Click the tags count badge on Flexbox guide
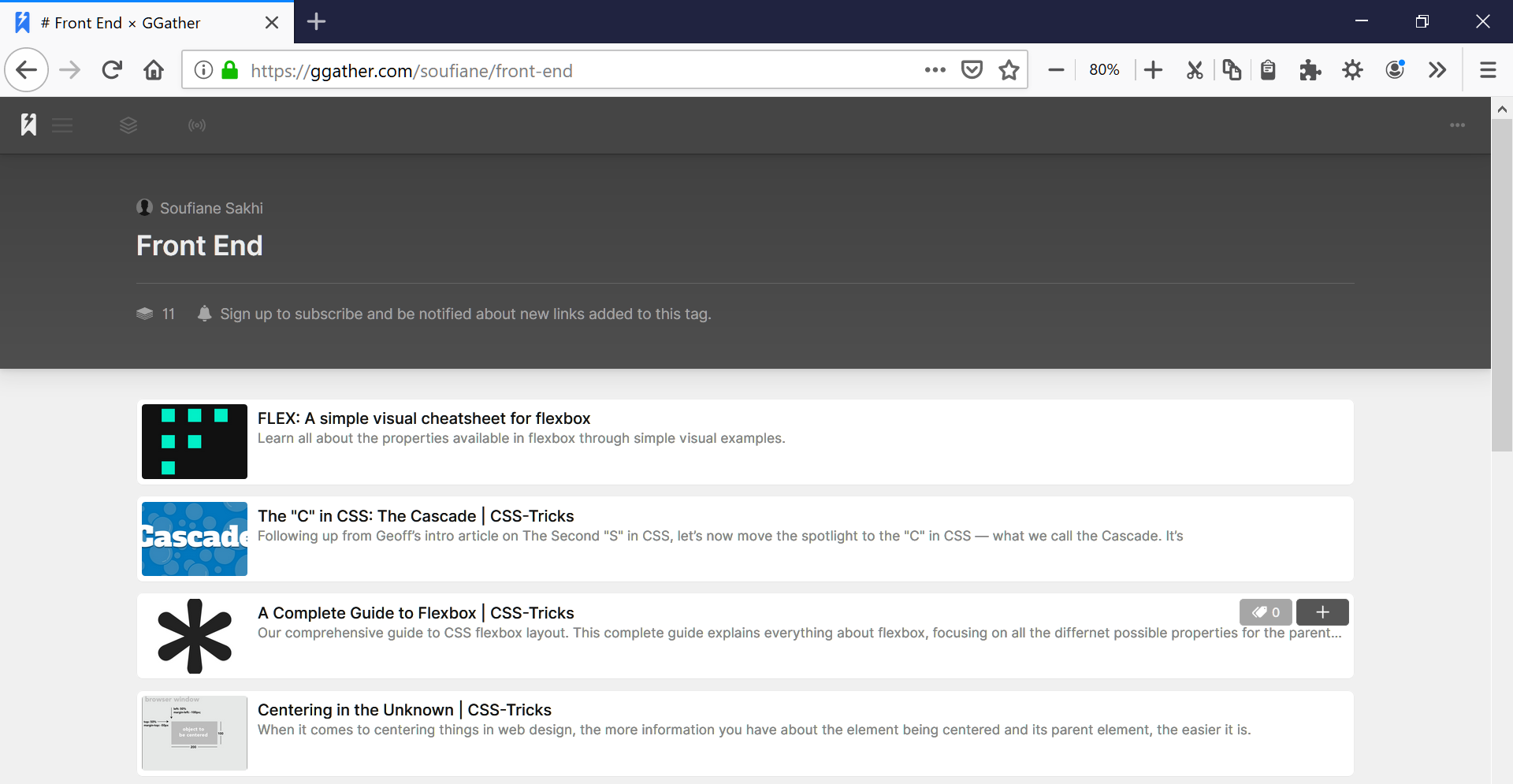The height and width of the screenshot is (784, 1513). 1266,612
